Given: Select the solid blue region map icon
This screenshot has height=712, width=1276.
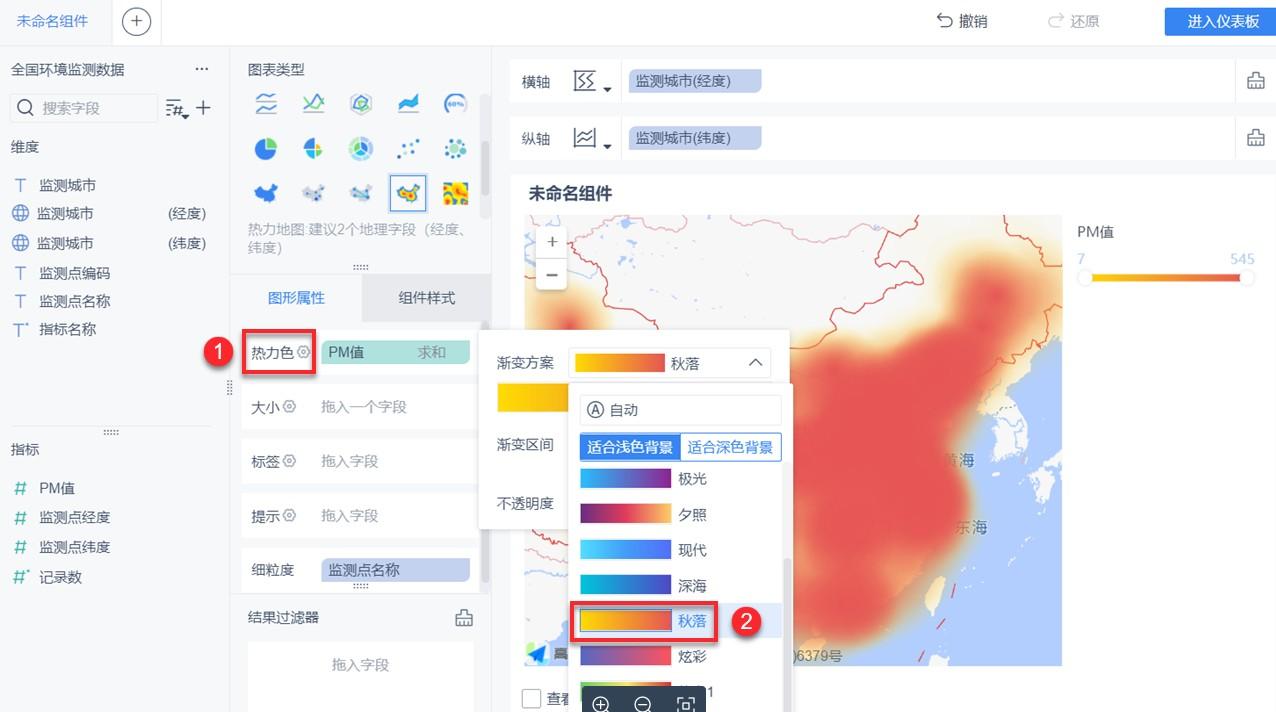Looking at the screenshot, I should 265,193.
